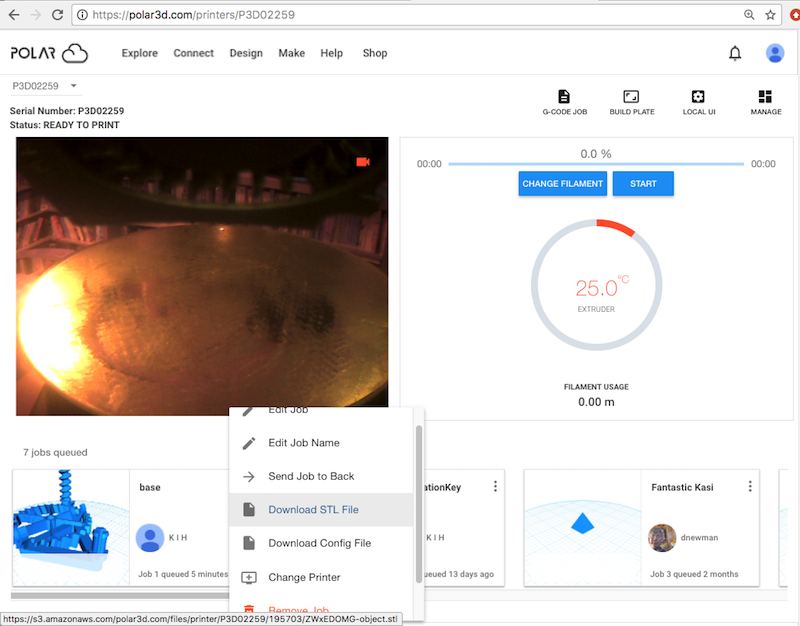
Task: Click the file icon beside Download Config File
Action: click(x=249, y=543)
